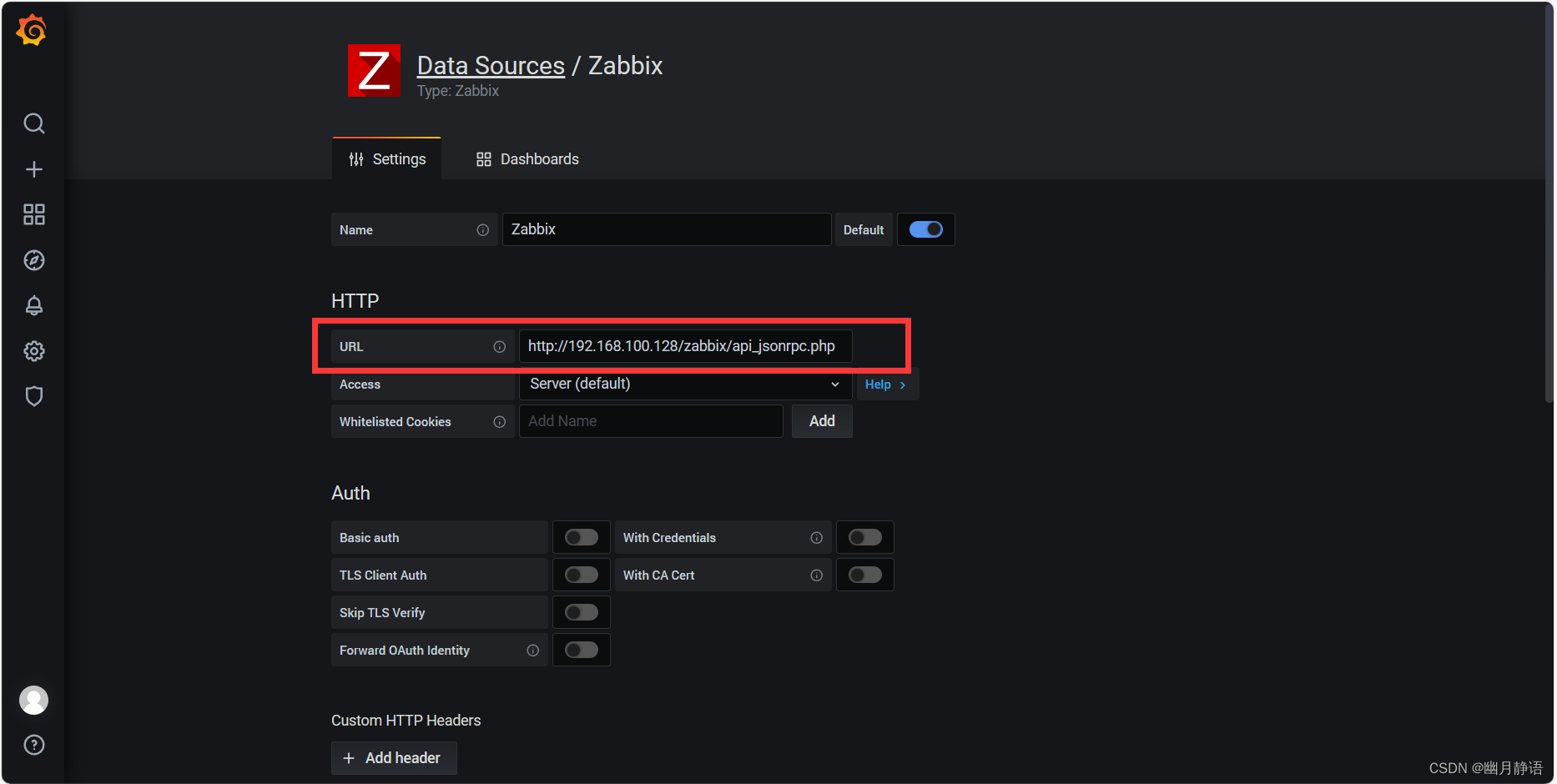The height and width of the screenshot is (784, 1557).
Task: Click the Add header button
Action: pyautogui.click(x=394, y=758)
